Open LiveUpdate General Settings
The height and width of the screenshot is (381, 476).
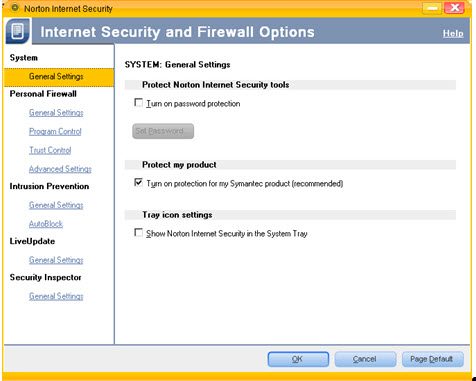[56, 260]
